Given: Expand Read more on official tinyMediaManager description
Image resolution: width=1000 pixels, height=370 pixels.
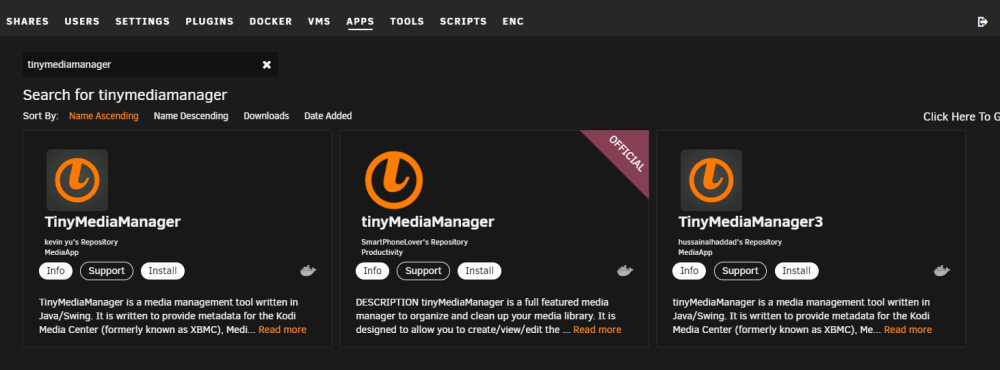Looking at the screenshot, I should [597, 330].
